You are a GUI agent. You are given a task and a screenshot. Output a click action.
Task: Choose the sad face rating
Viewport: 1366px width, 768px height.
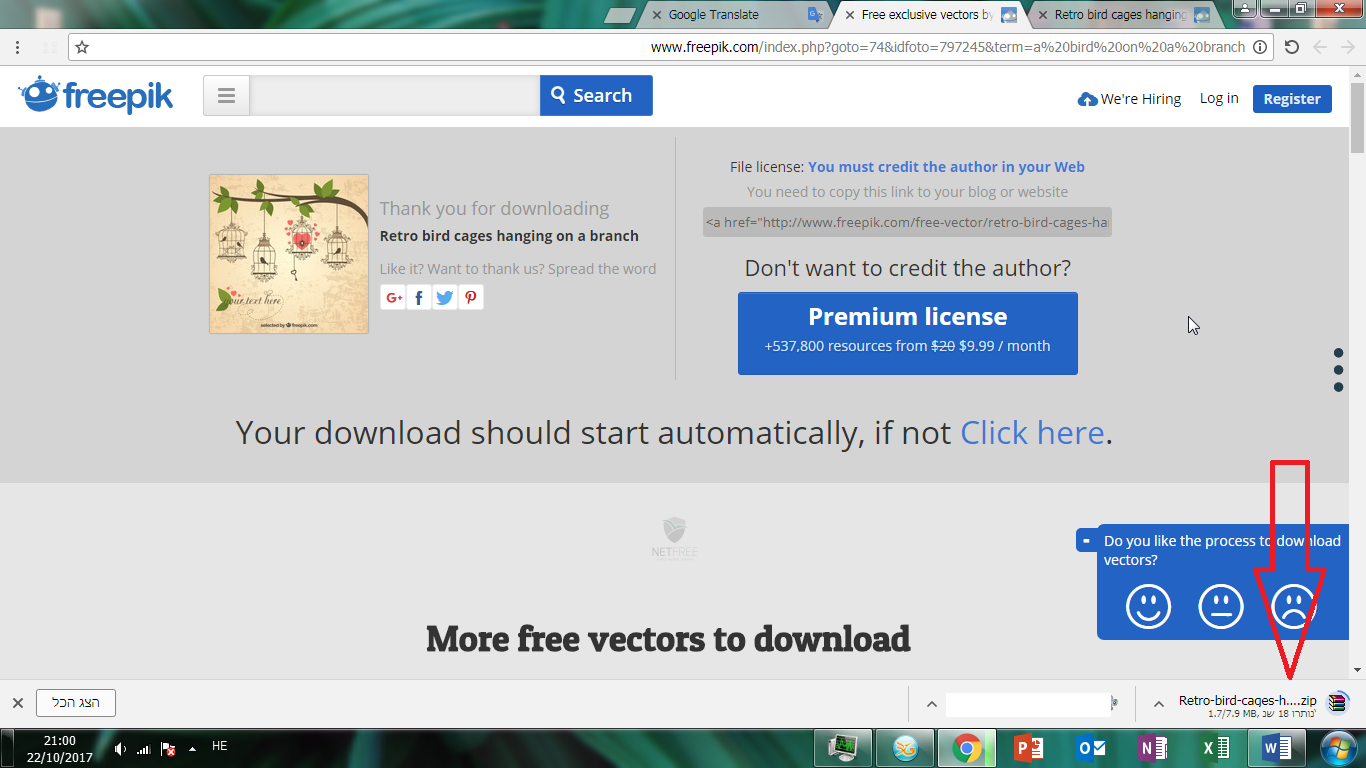[x=1293, y=606]
